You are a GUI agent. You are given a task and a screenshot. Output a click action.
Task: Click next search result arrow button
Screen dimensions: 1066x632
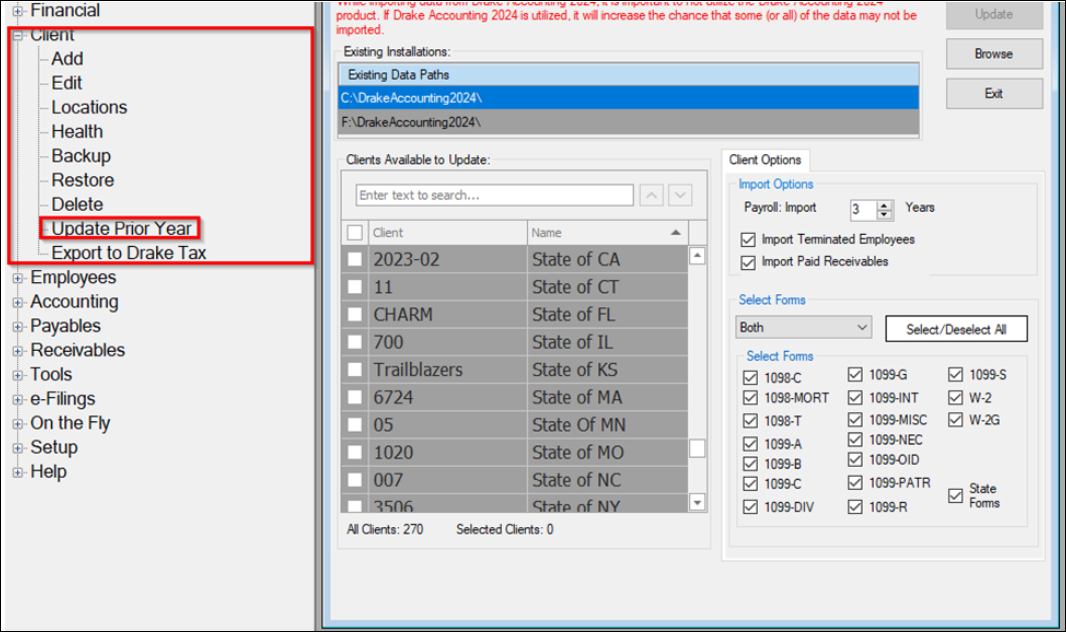coord(680,196)
